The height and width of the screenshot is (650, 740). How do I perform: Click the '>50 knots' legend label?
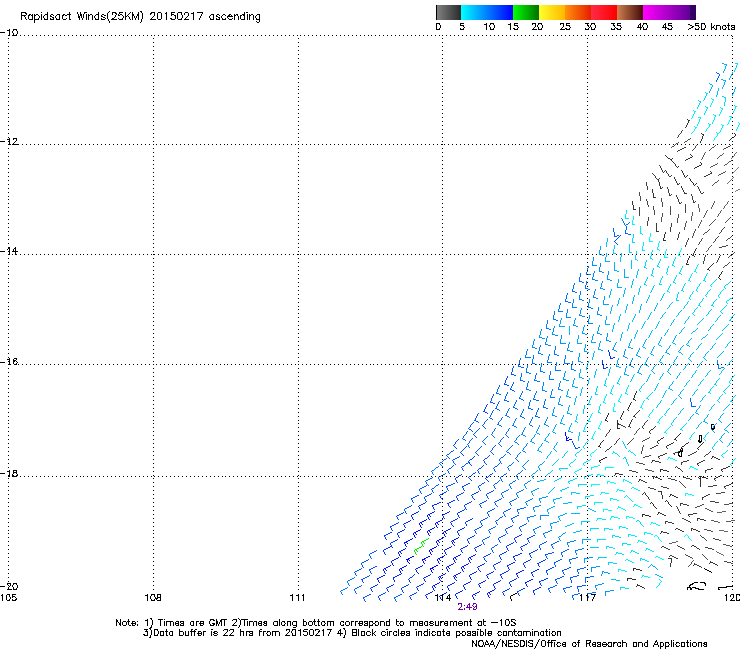point(712,27)
